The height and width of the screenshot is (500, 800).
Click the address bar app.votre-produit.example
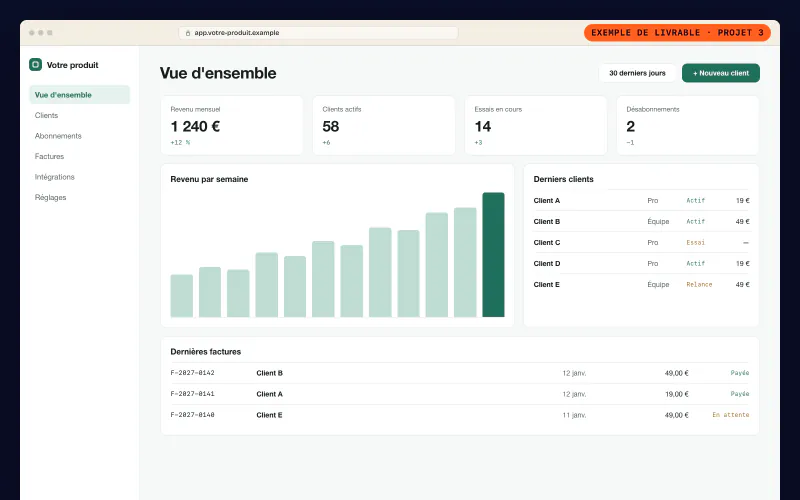[x=318, y=33]
